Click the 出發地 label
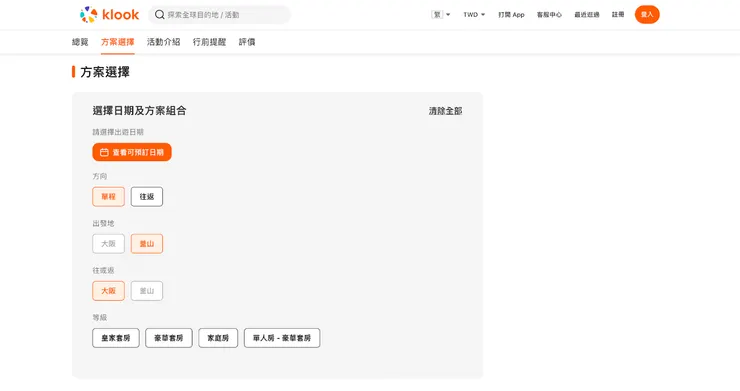The width and height of the screenshot is (740, 391). 103,223
